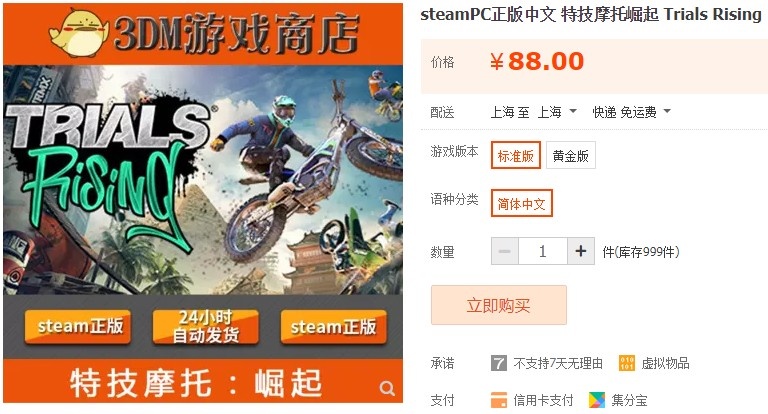The width and height of the screenshot is (768, 414).
Task: Expand the 上海 destination dropdown
Action: 557,112
